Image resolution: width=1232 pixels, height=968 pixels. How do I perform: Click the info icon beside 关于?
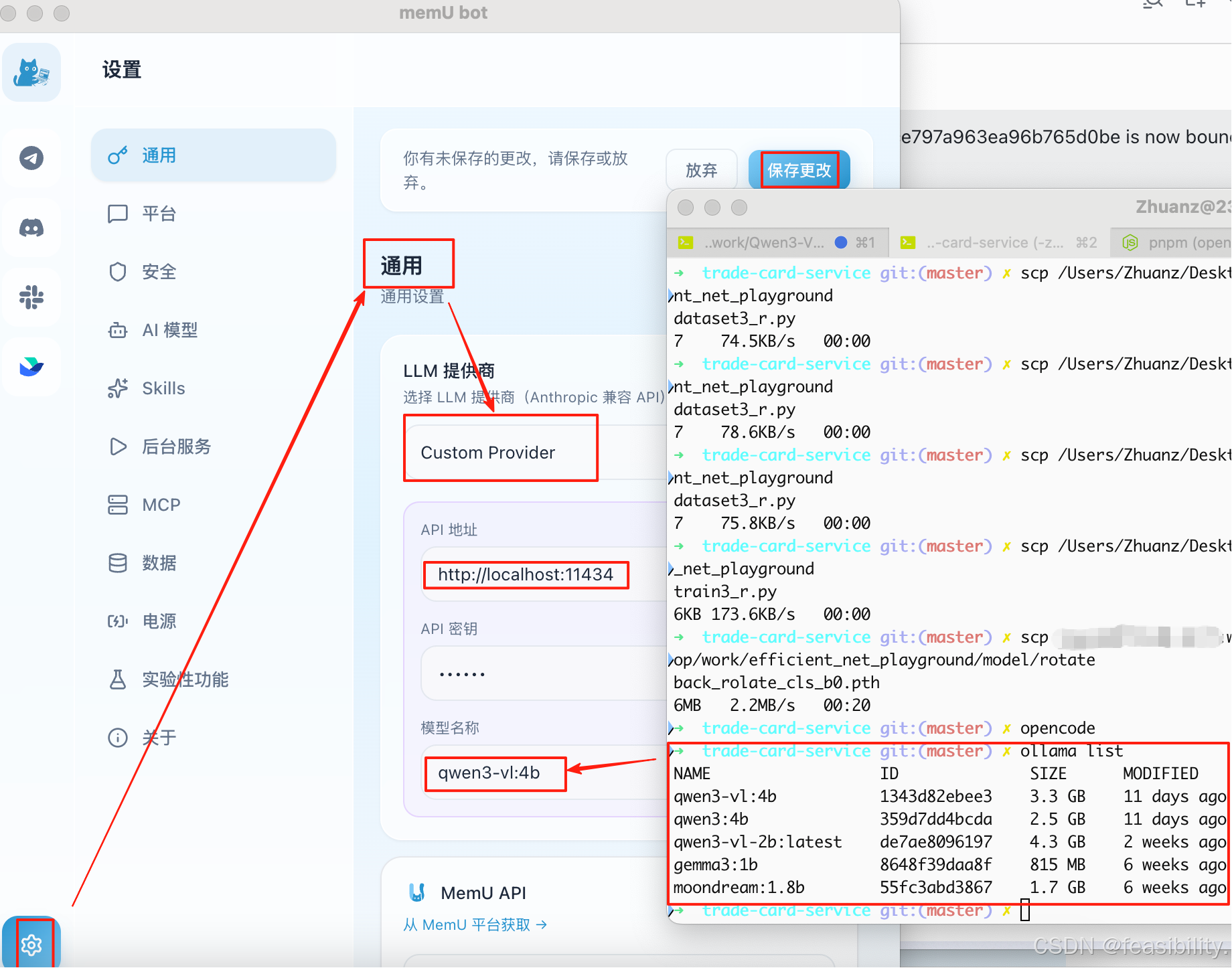pyautogui.click(x=118, y=738)
